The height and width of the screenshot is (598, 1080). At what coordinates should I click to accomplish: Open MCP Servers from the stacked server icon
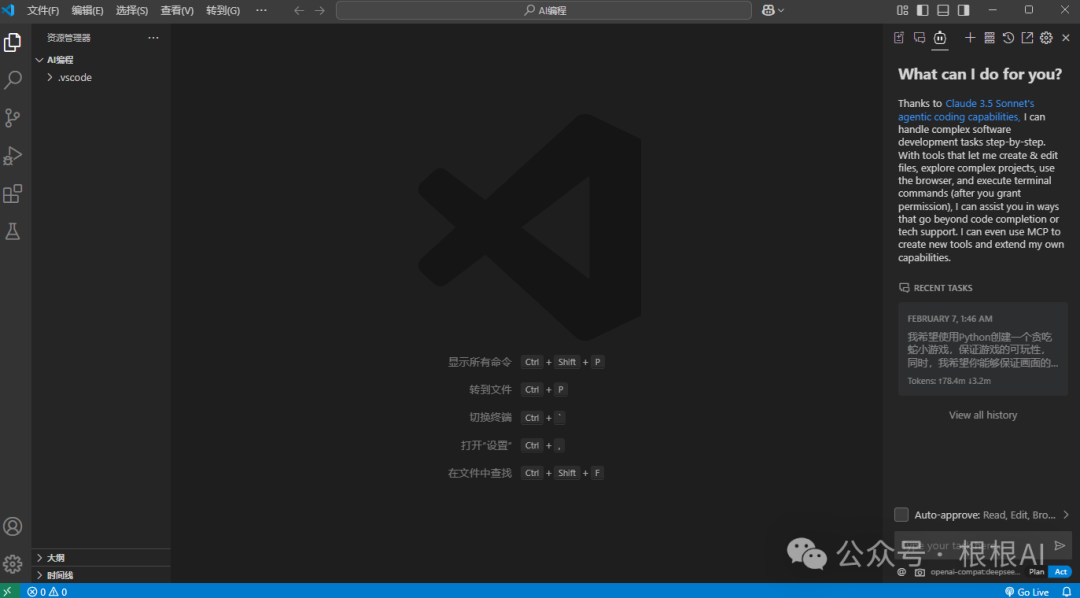pos(989,38)
